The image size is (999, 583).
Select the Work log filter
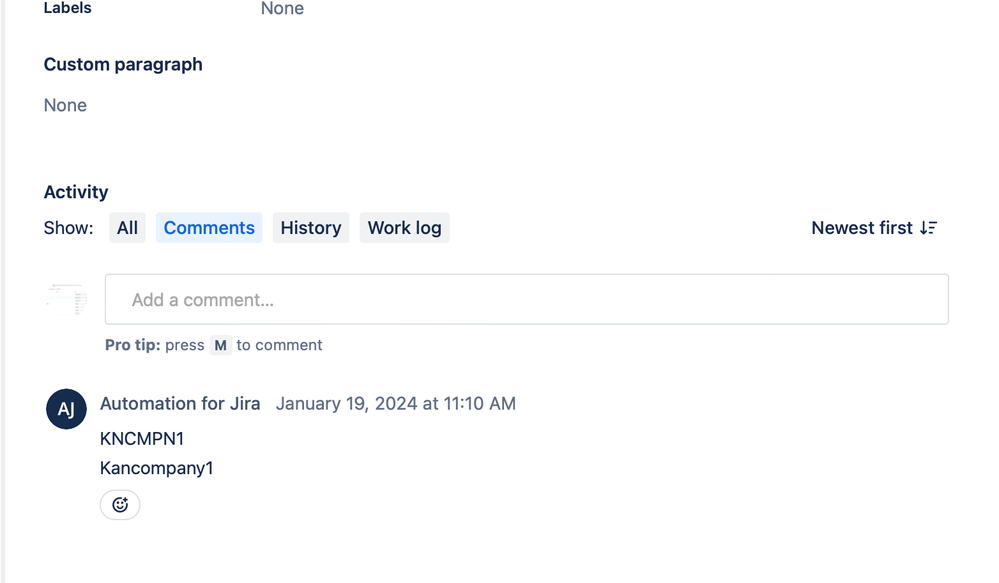point(404,228)
